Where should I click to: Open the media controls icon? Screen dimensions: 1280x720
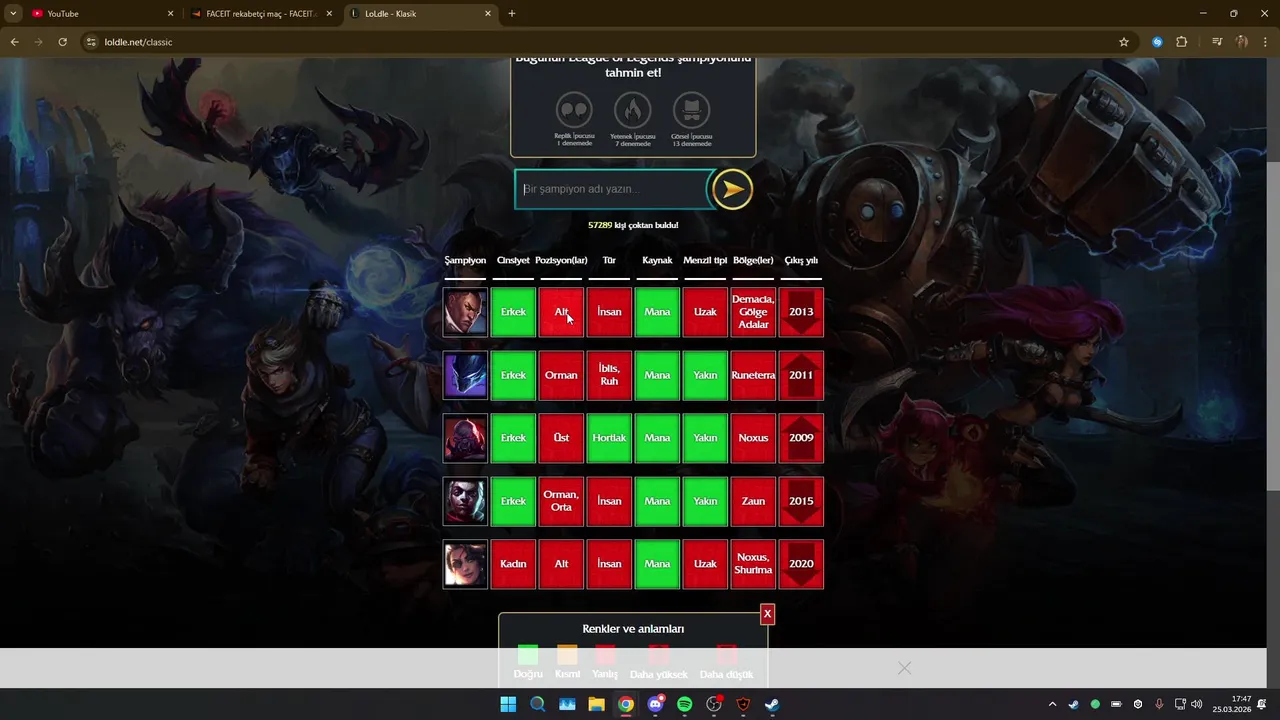click(1217, 42)
